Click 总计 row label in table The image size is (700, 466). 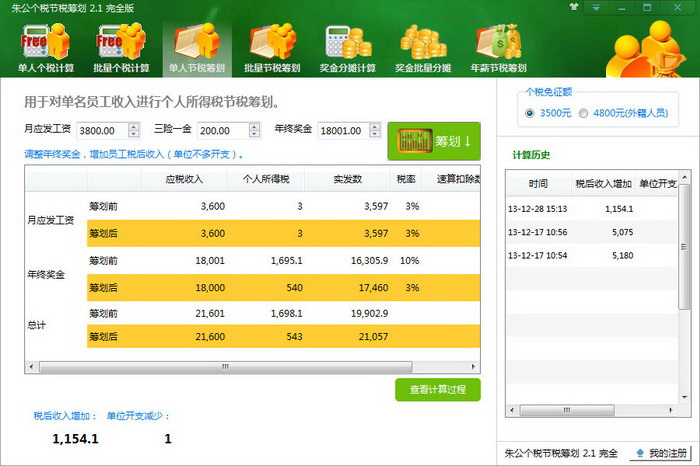tap(36, 325)
